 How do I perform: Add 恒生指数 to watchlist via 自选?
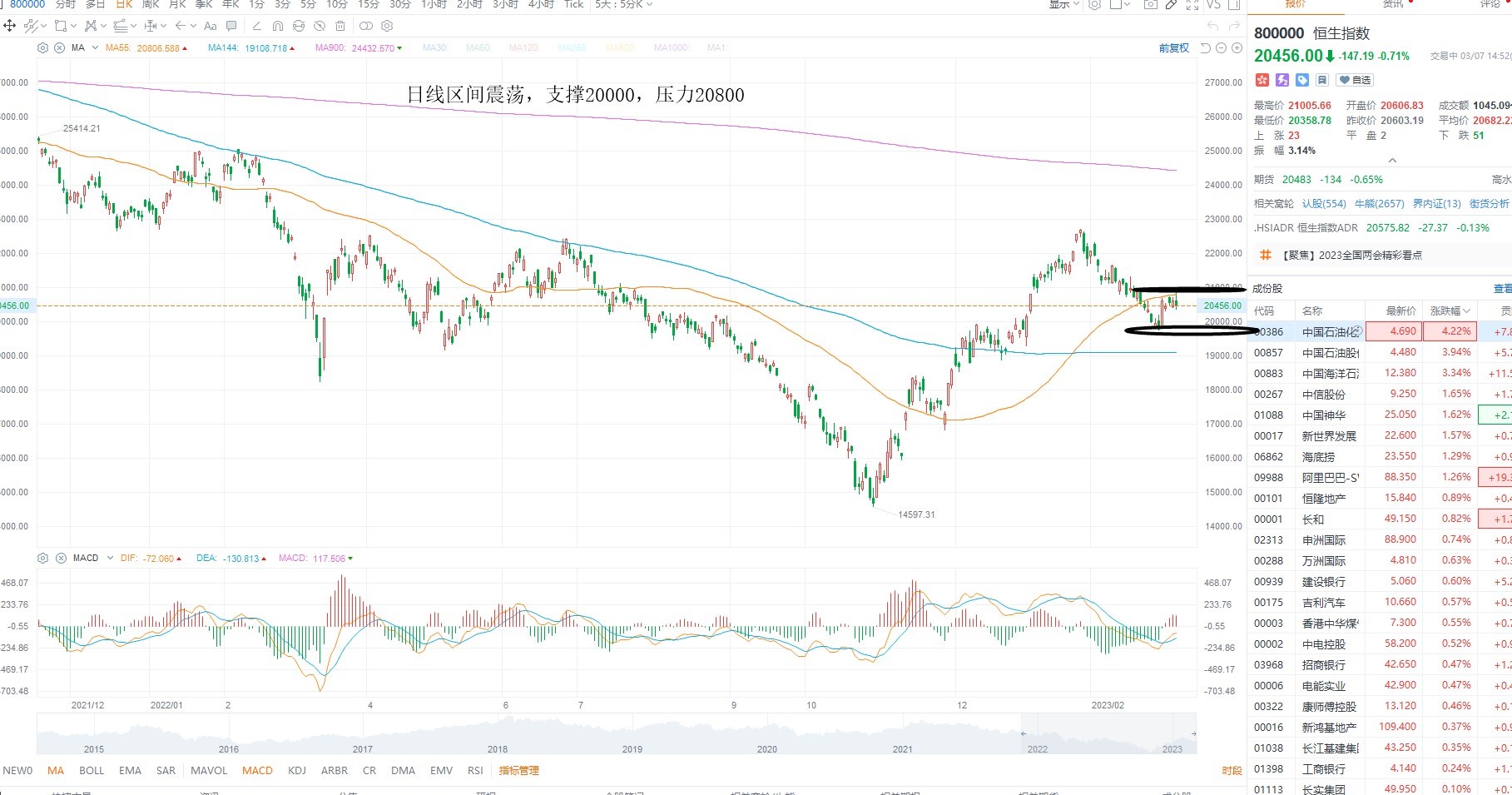(1355, 80)
